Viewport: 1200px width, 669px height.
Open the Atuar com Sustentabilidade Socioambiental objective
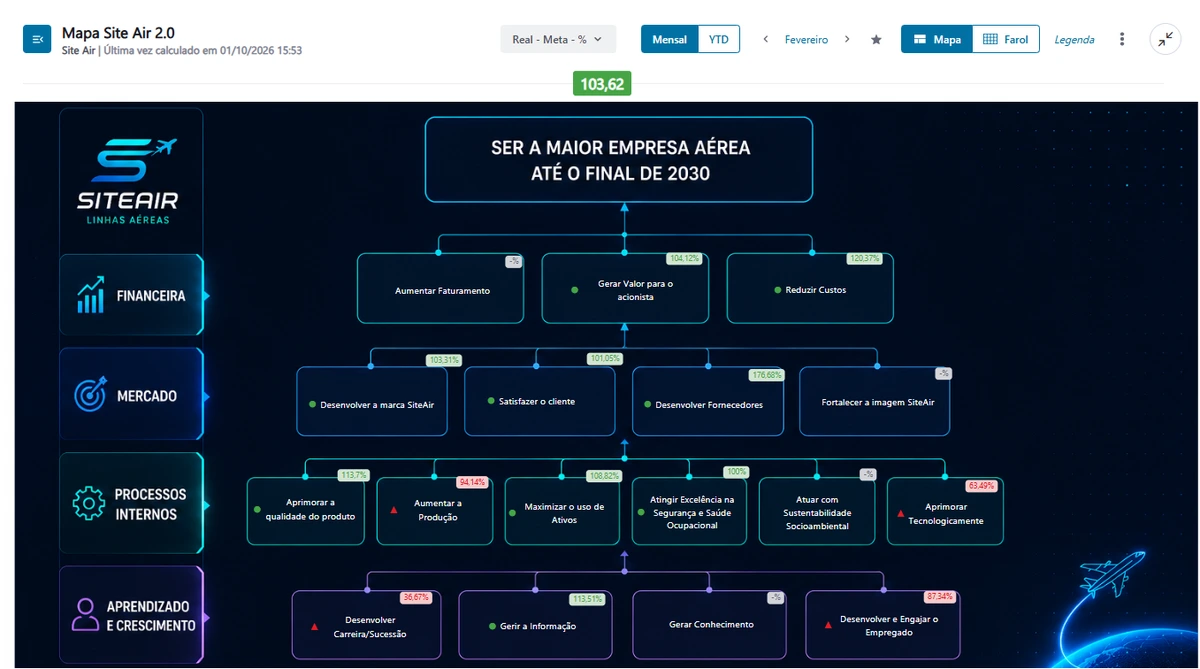point(817,511)
